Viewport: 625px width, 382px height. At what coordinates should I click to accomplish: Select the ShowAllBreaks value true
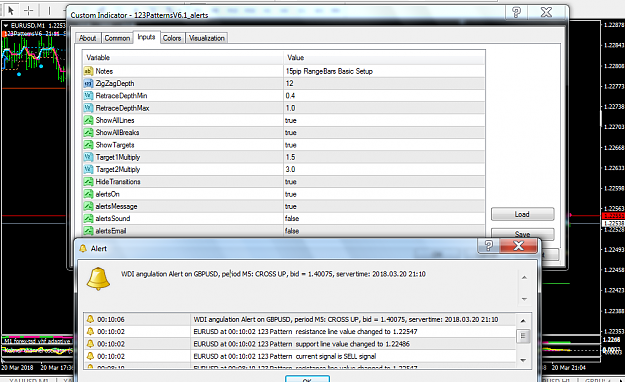tap(291, 133)
